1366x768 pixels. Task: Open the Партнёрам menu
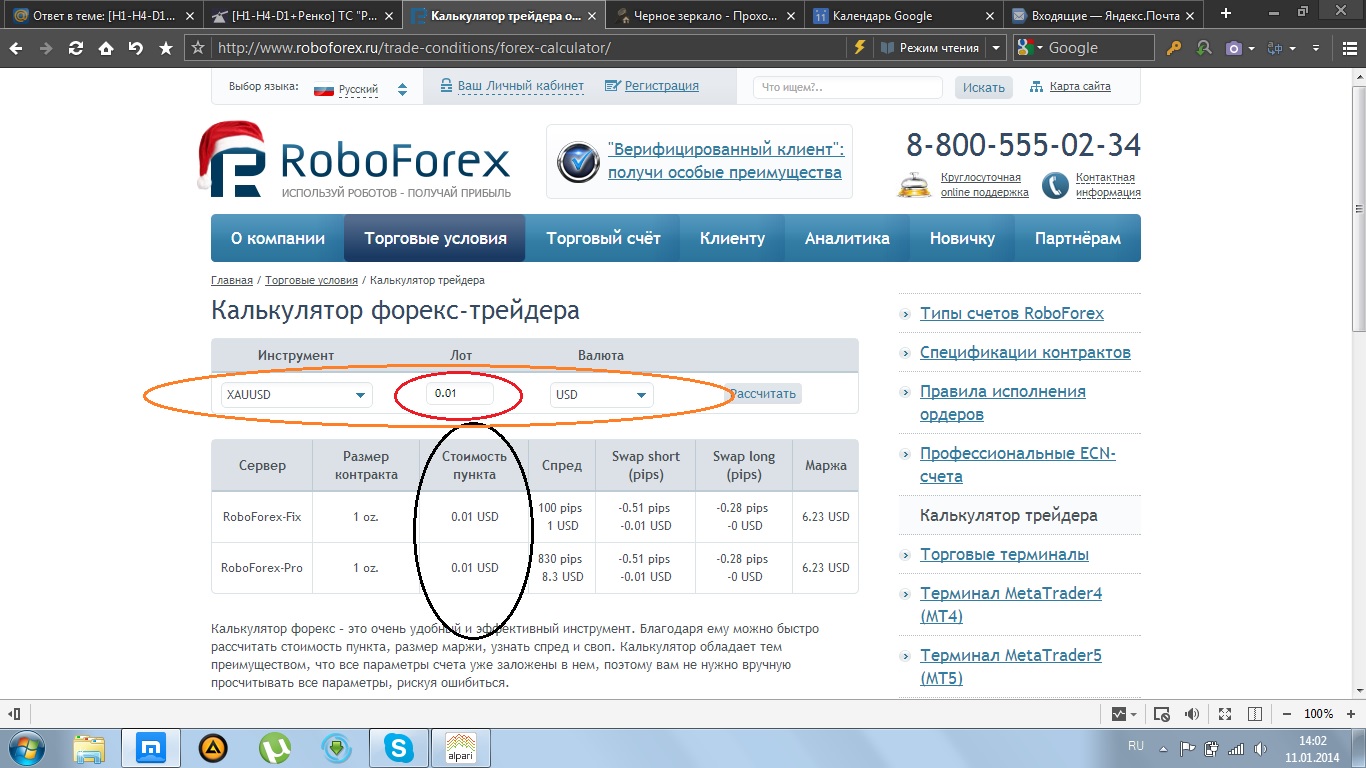pos(1078,238)
